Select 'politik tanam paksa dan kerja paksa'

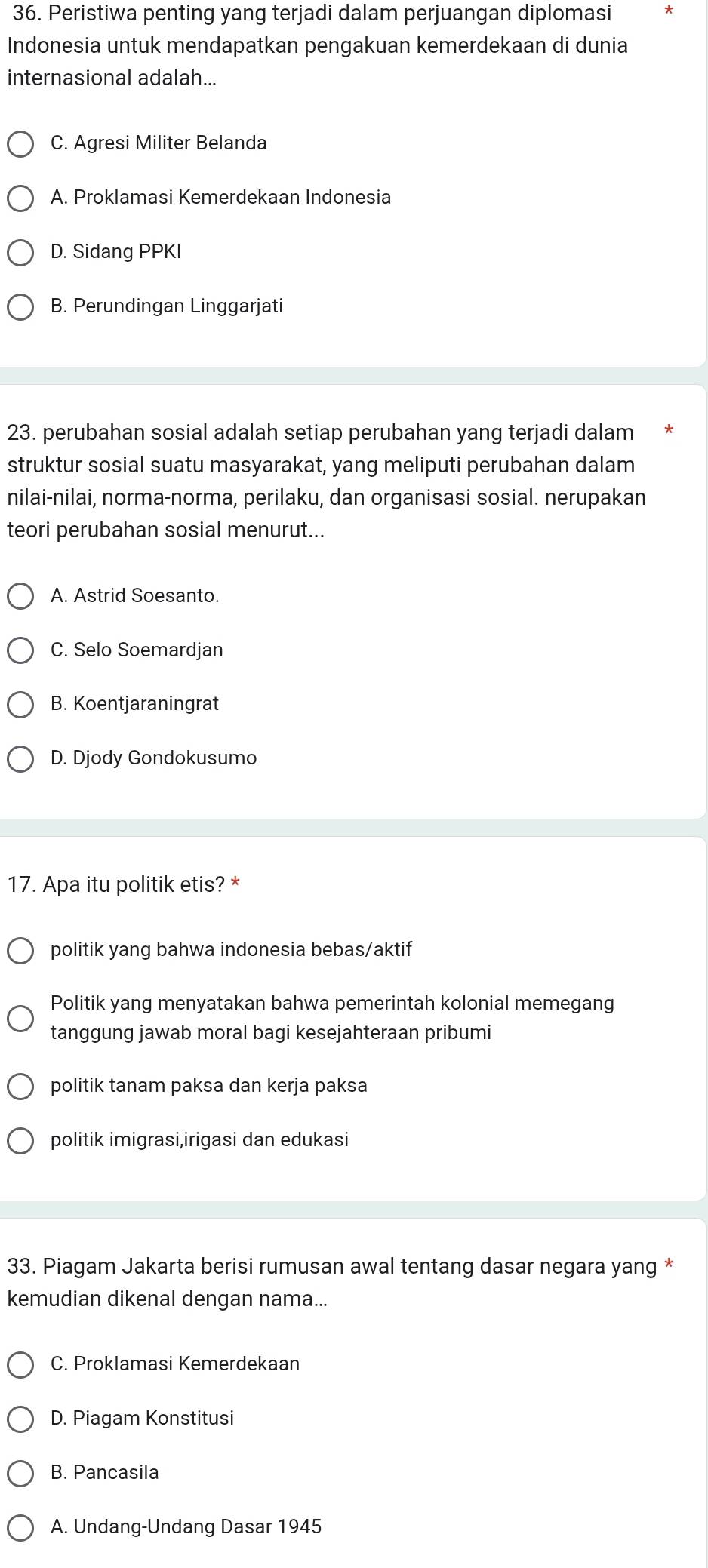(20, 1087)
